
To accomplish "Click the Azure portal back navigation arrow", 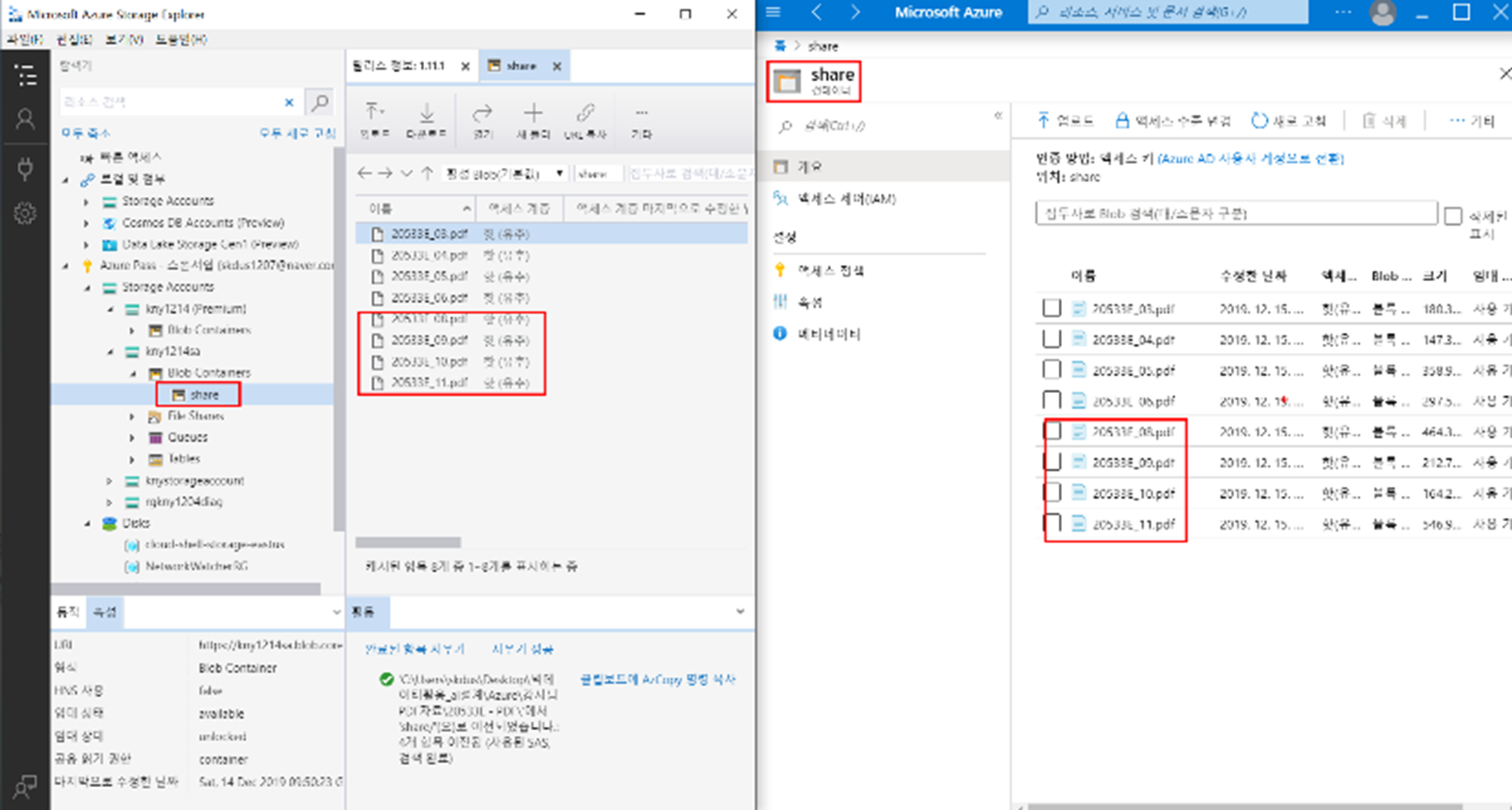I will pos(817,12).
